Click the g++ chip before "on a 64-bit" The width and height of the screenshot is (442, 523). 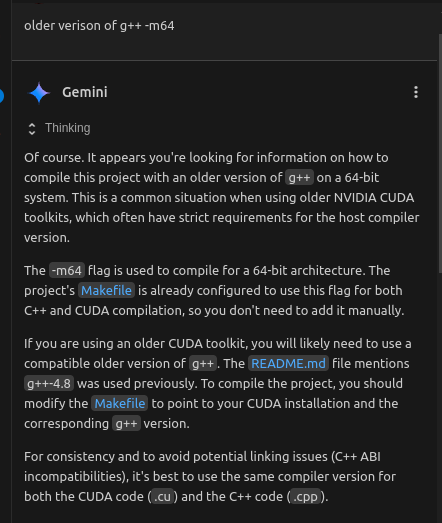point(299,177)
